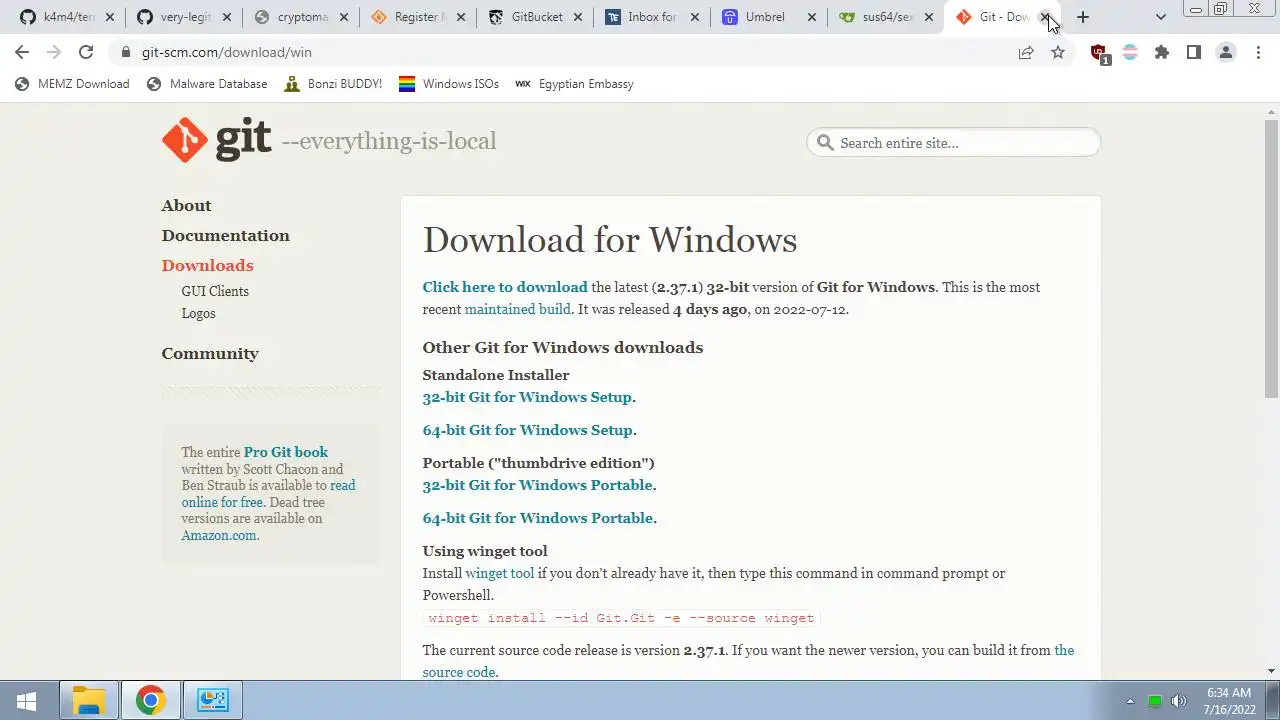
Task: Open Windows ISOs bookmark
Action: [449, 84]
